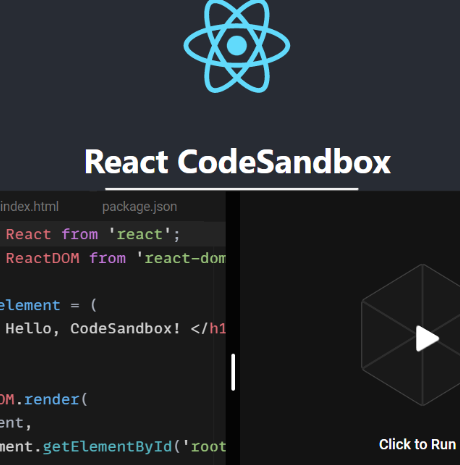
Task: Click the blue React atom logo
Action: coord(237,45)
